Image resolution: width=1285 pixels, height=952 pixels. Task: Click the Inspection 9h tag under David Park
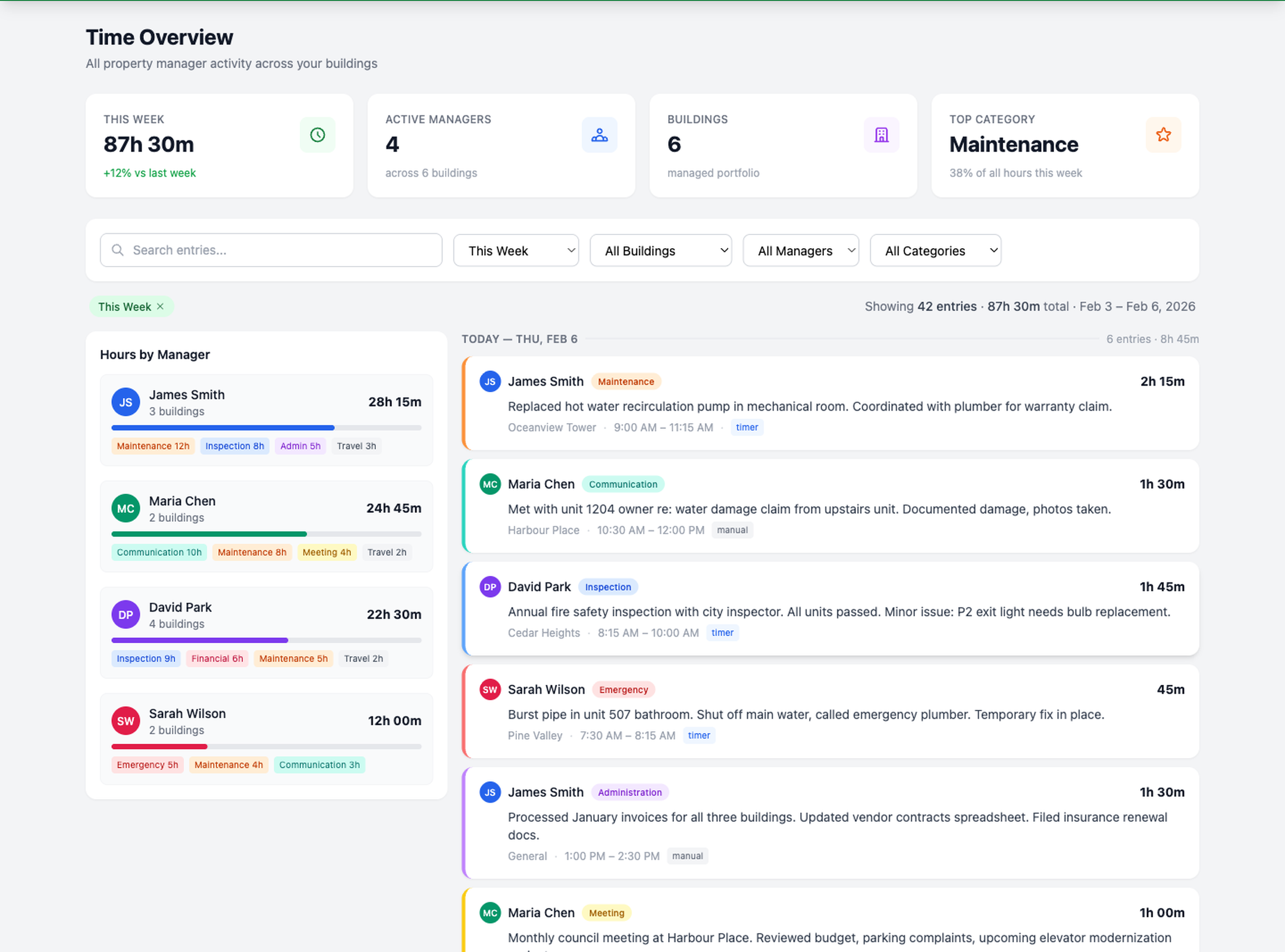tap(146, 659)
